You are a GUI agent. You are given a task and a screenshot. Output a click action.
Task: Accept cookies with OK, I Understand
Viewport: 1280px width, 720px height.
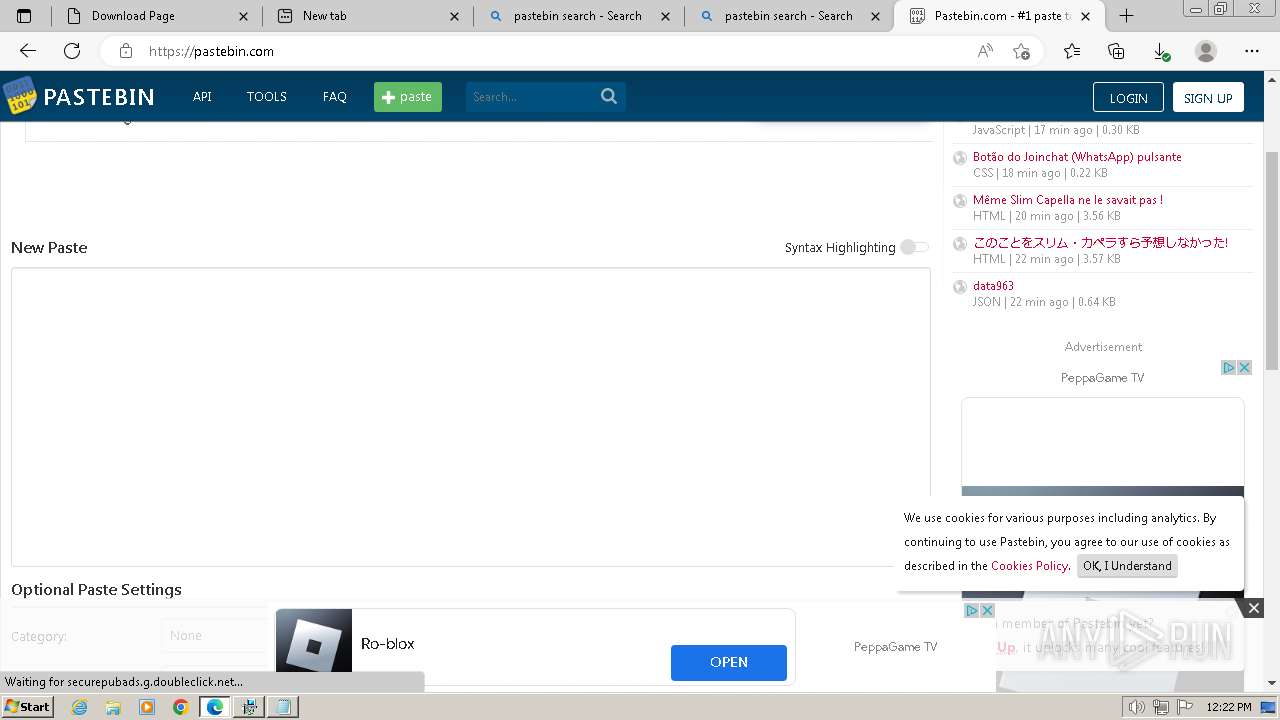[1127, 566]
